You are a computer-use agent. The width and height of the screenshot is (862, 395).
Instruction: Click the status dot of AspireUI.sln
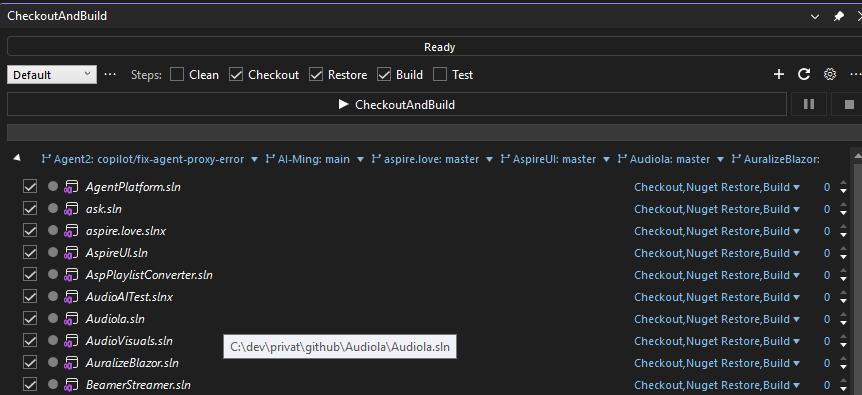pyautogui.click(x=53, y=252)
